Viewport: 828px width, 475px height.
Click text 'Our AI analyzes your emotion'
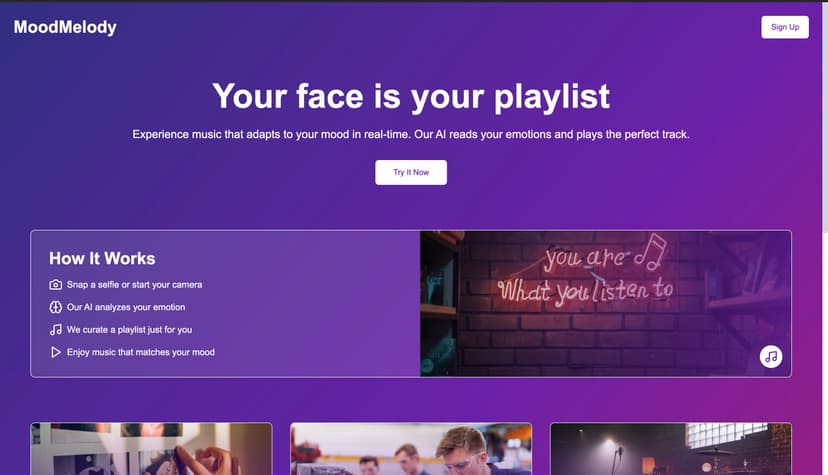coord(126,307)
